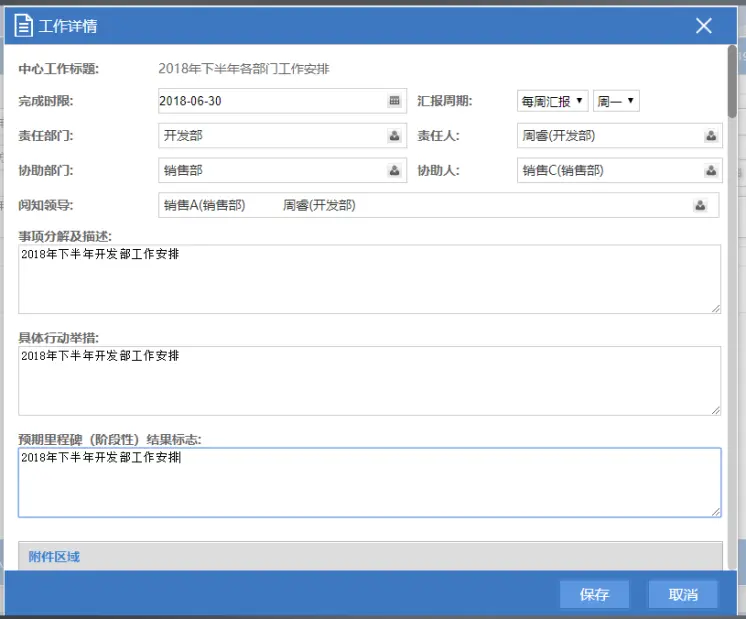Click the 汇报周期 label
The width and height of the screenshot is (746, 619).
point(444,101)
